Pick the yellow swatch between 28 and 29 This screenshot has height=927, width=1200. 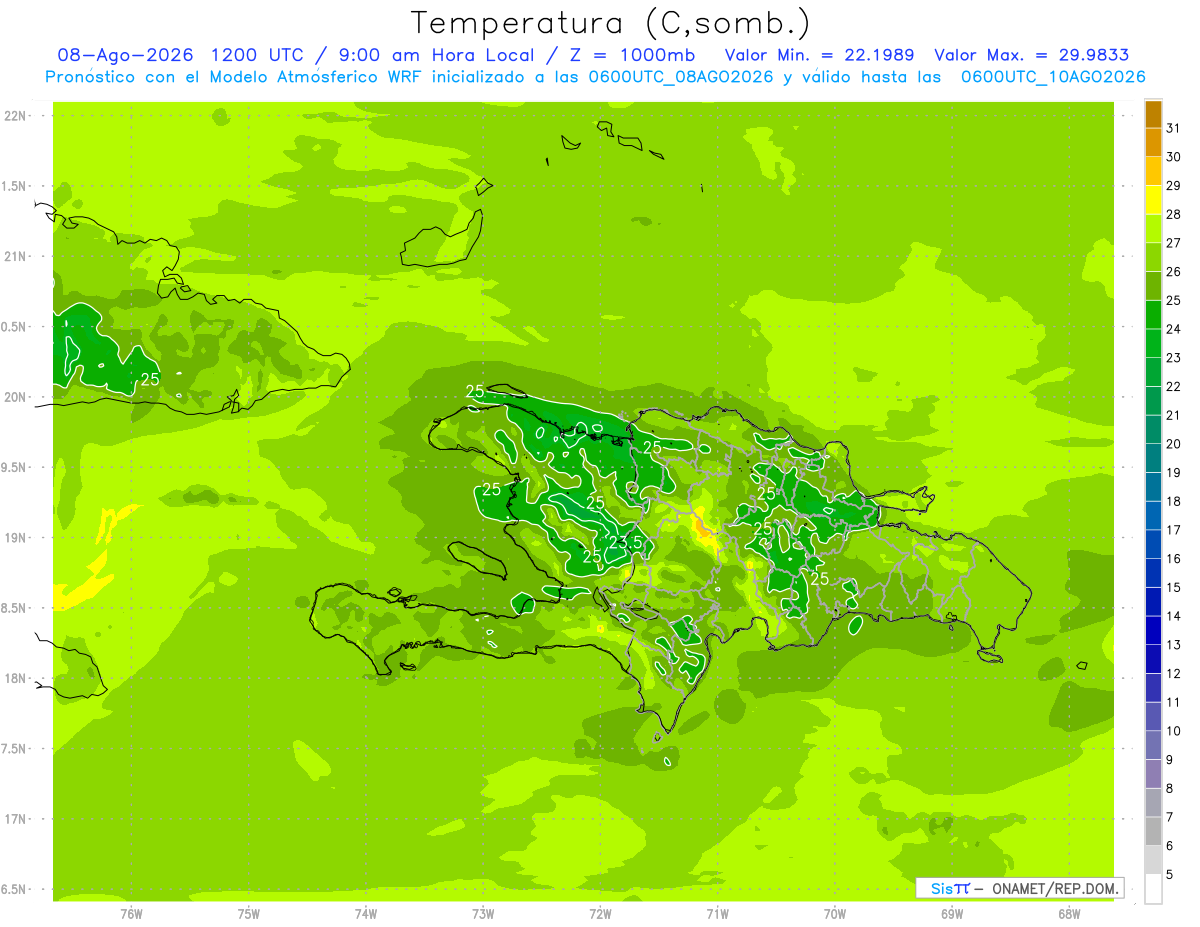click(x=1153, y=200)
